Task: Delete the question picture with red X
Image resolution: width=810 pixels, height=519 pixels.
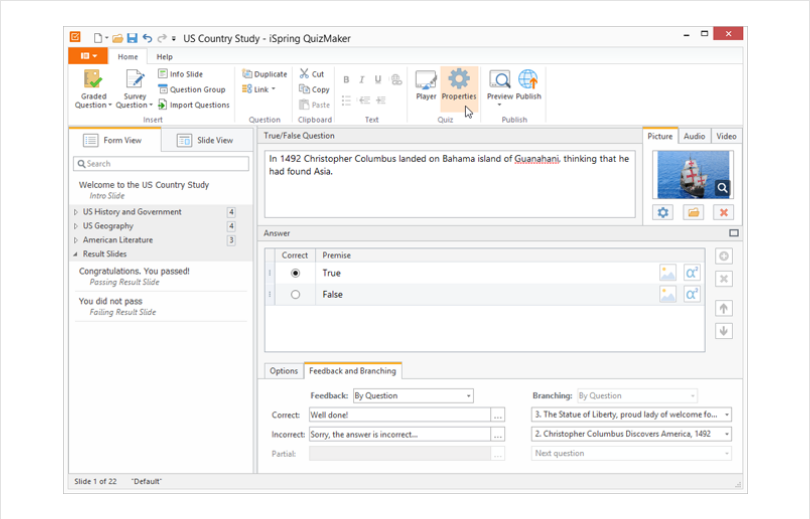Action: (722, 212)
